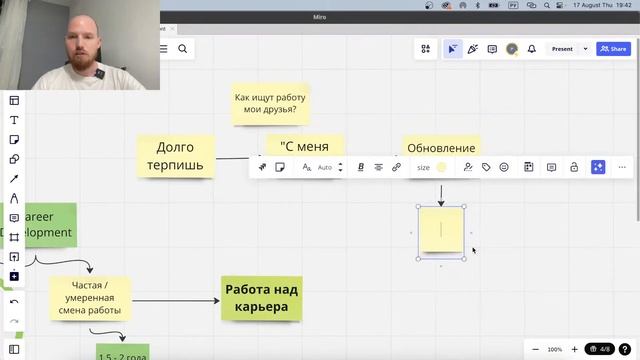Open more apps plus button
The image size is (640, 360).
pyautogui.click(x=14, y=276)
